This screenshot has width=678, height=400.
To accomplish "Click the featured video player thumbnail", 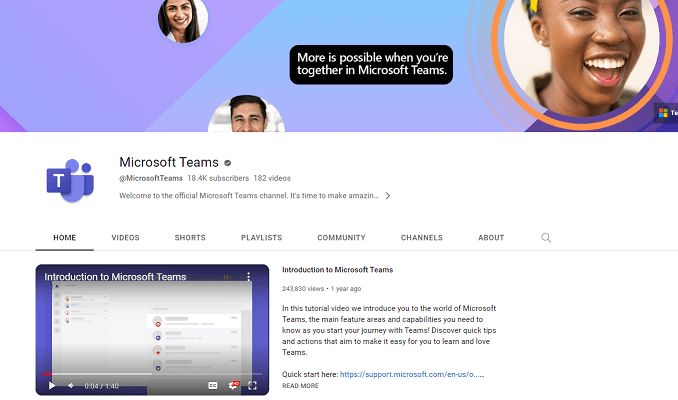I will click(x=152, y=330).
